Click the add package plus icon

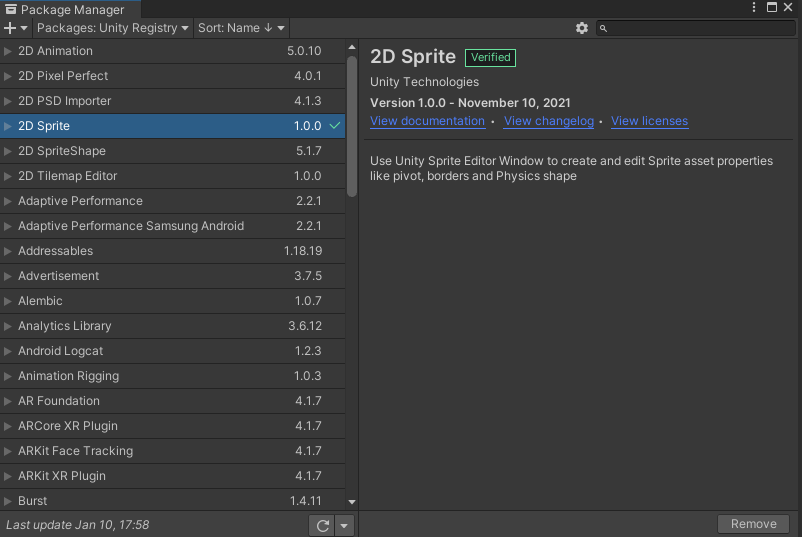[x=10, y=28]
